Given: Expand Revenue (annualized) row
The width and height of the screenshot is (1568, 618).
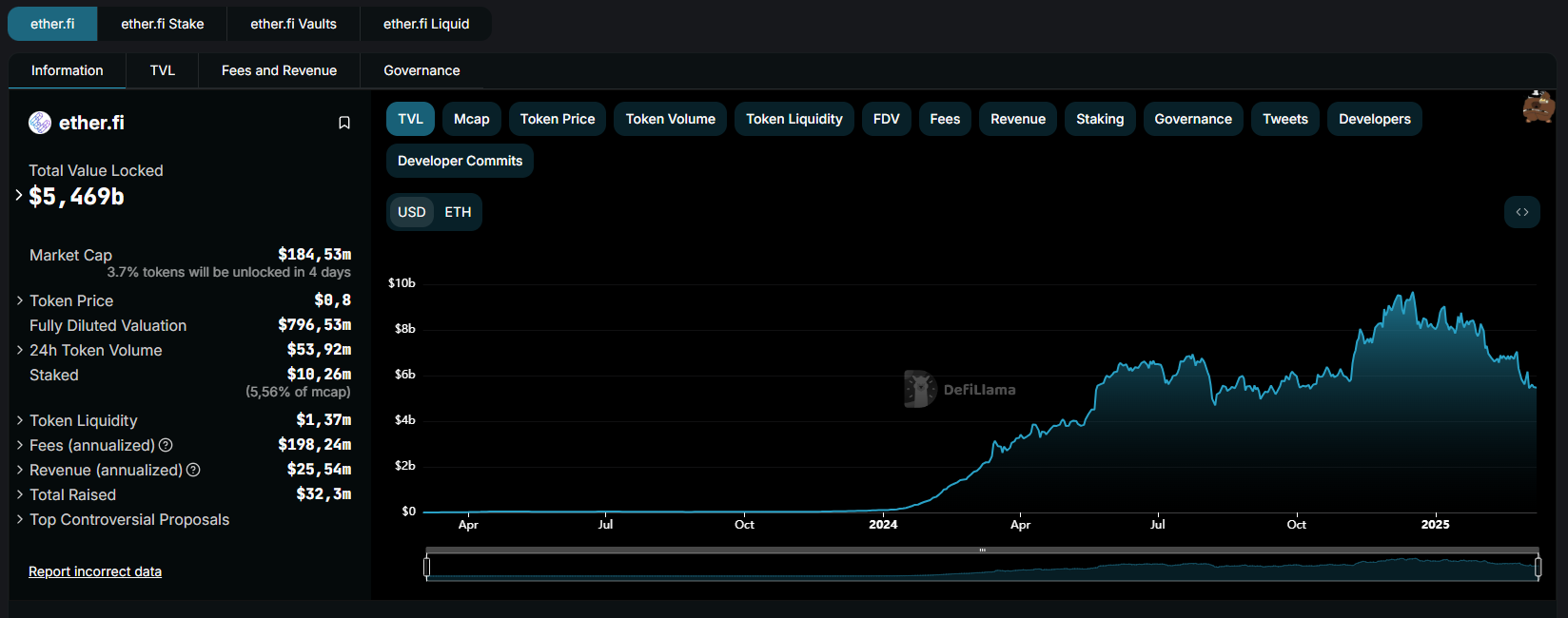Looking at the screenshot, I should click(x=20, y=470).
